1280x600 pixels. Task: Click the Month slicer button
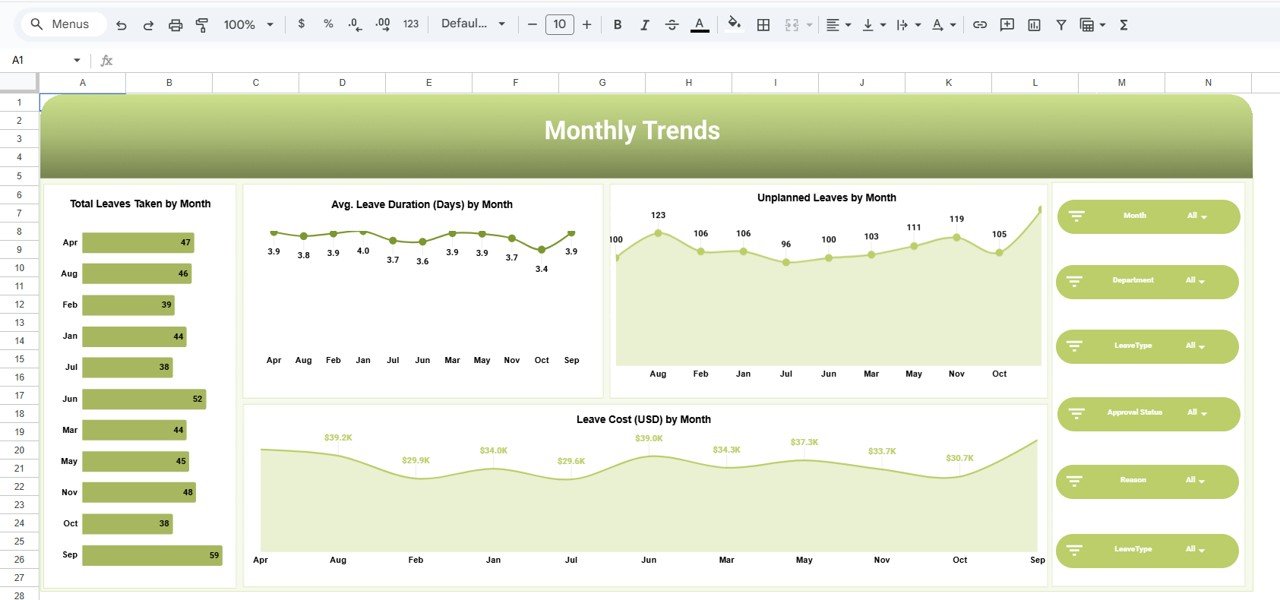1148,215
